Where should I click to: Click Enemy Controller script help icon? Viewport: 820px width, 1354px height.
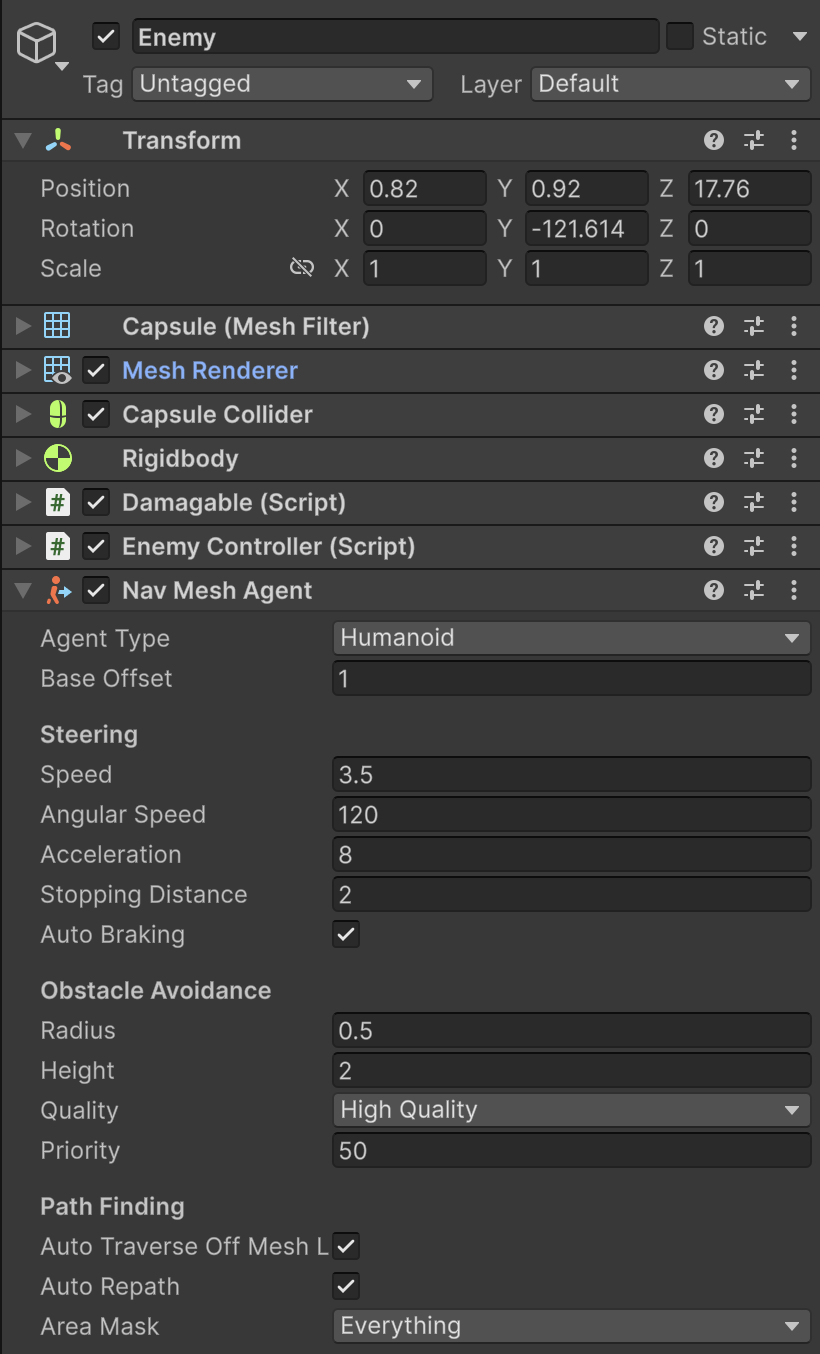pyautogui.click(x=713, y=547)
